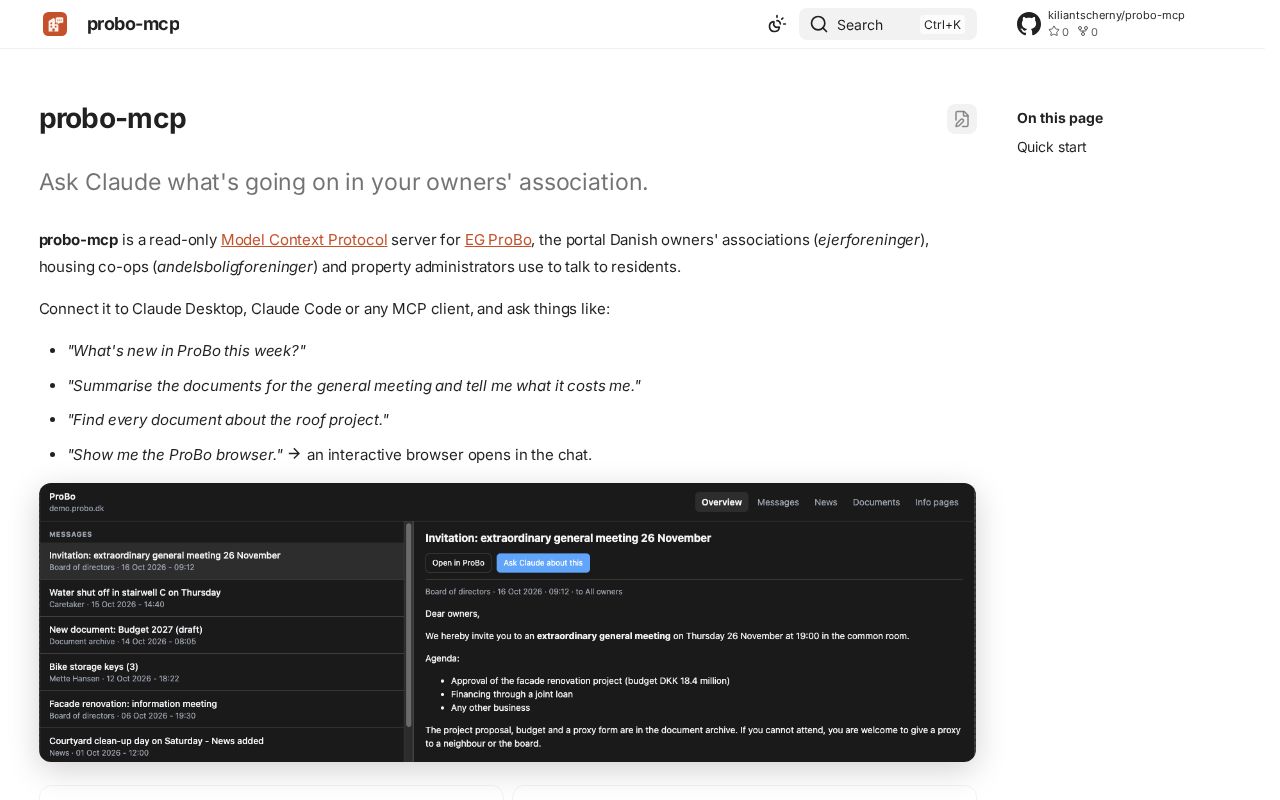
Task: Open the Facade renovation: information meeting message
Action: point(222,709)
